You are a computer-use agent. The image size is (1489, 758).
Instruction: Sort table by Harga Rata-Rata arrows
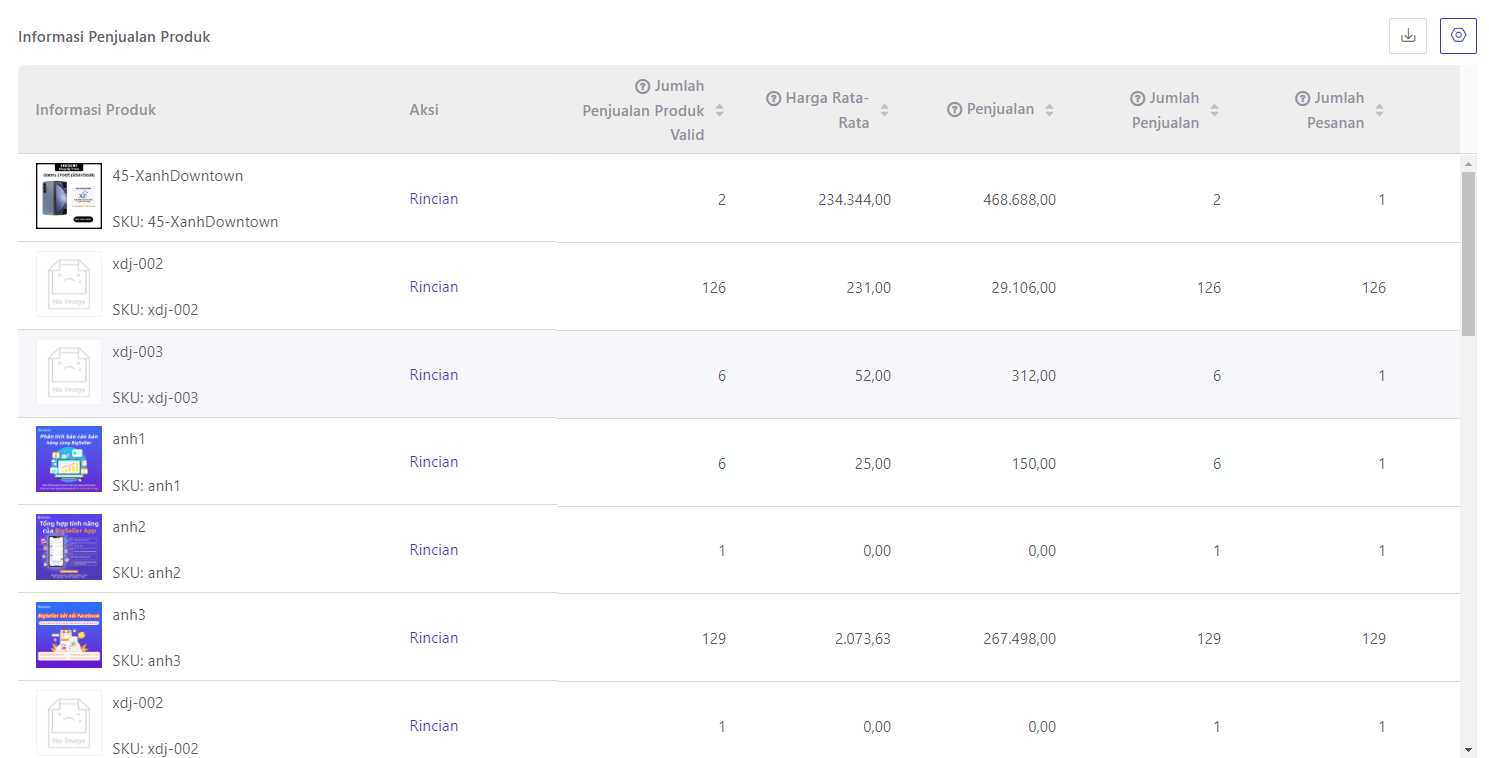point(884,110)
